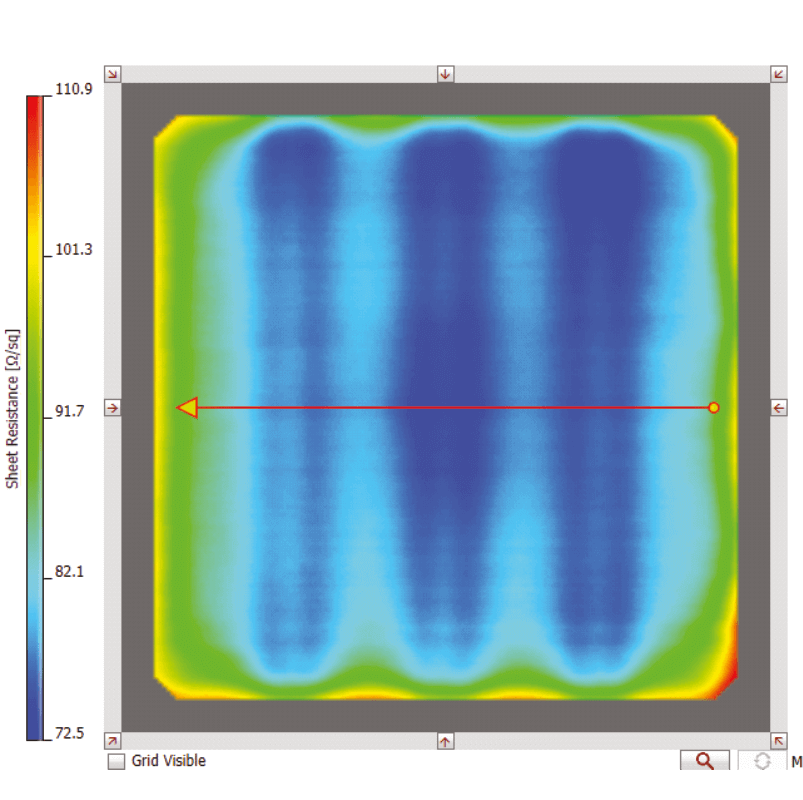
Task: Click the left-edge right-arrow button
Action: pyautogui.click(x=113, y=408)
